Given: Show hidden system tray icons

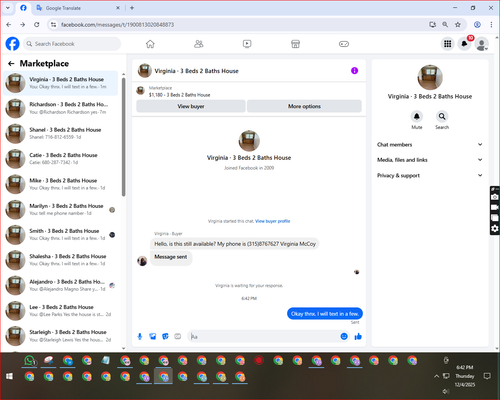Looking at the screenshot, I should click(436, 376).
